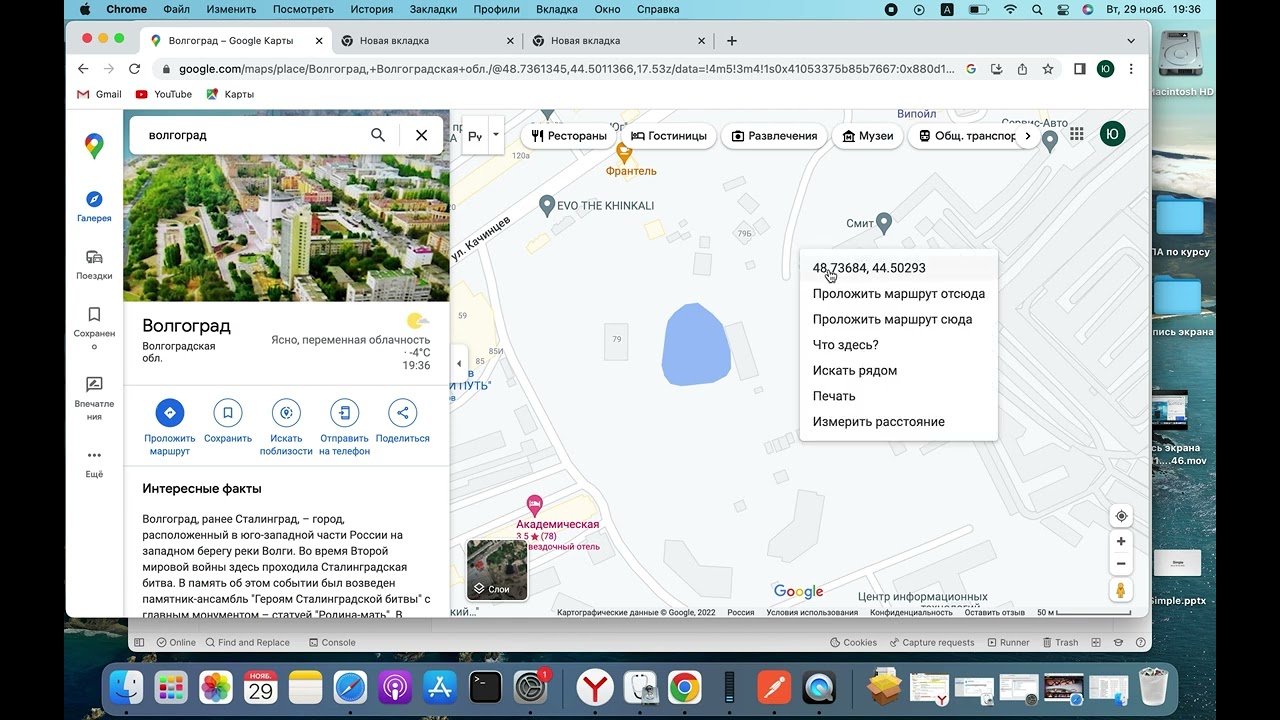Click the Google Maps search magnifier icon
Viewport: 1280px width, 720px height.
click(x=378, y=135)
